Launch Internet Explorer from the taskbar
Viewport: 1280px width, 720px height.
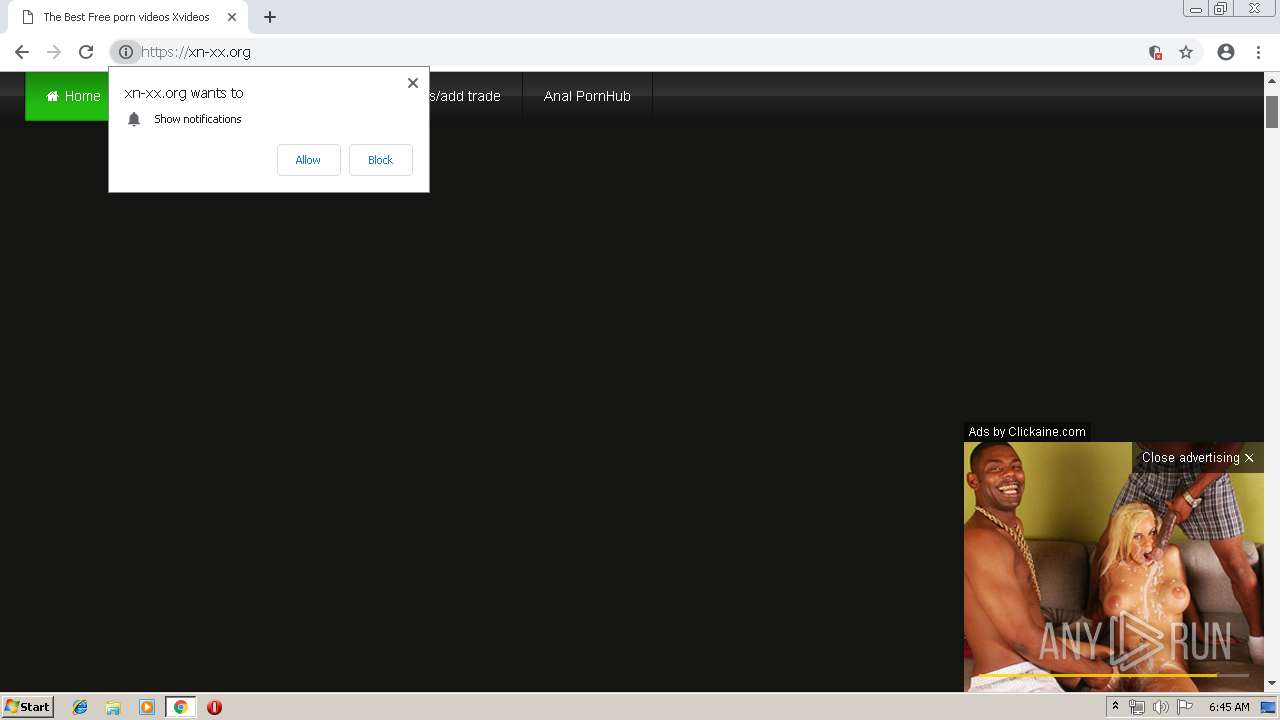(80, 707)
